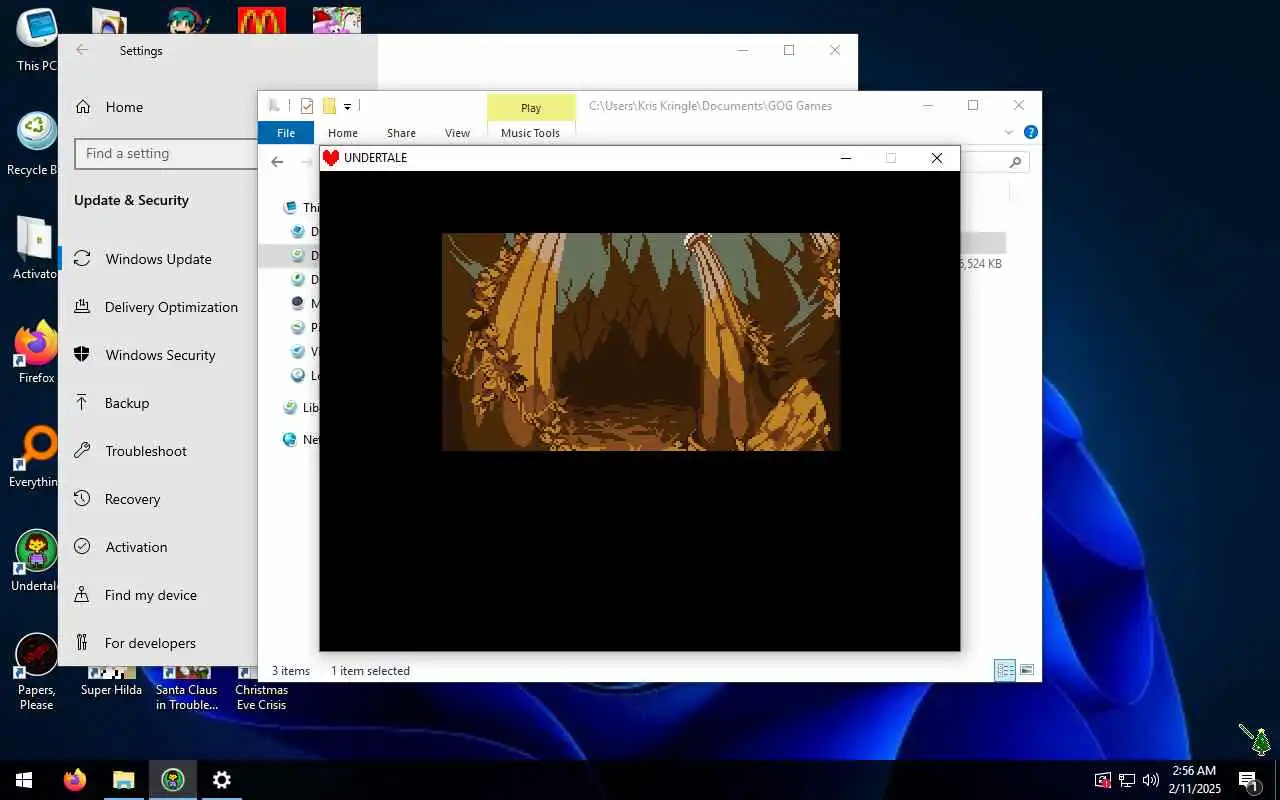Click the Troubleshoot wrench icon
This screenshot has height=800, width=1280.
click(83, 451)
